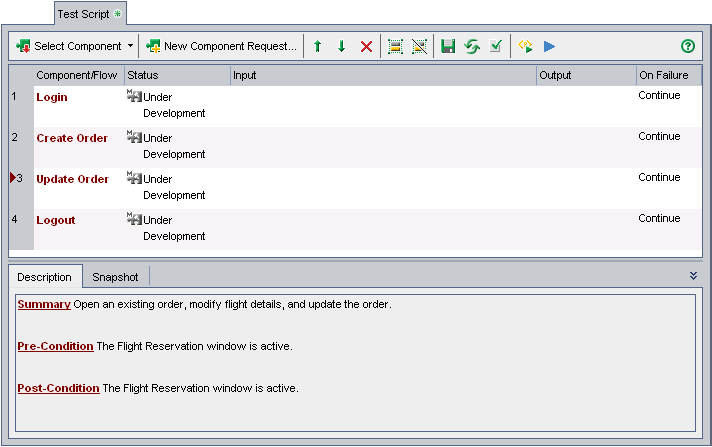Click the Select Component button
The width and height of the screenshot is (712, 447).
click(x=68, y=46)
